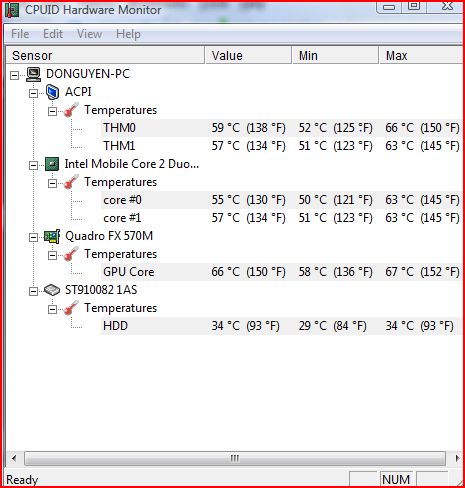Select the GPU Core temperature row

point(282,272)
